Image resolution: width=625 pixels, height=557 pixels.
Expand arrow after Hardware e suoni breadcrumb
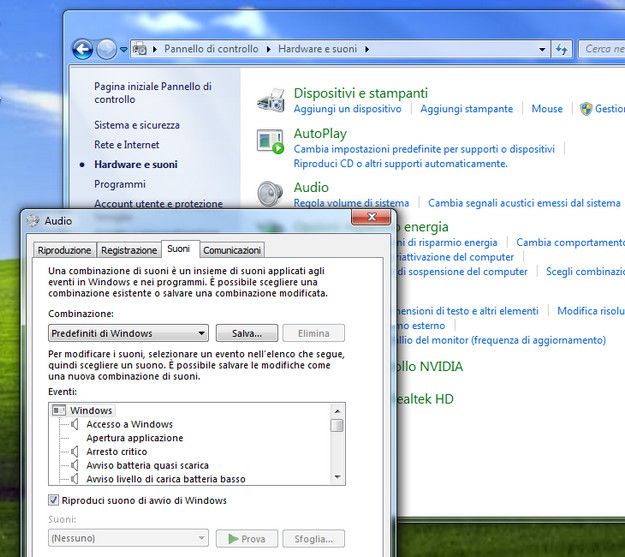pyautogui.click(x=367, y=49)
